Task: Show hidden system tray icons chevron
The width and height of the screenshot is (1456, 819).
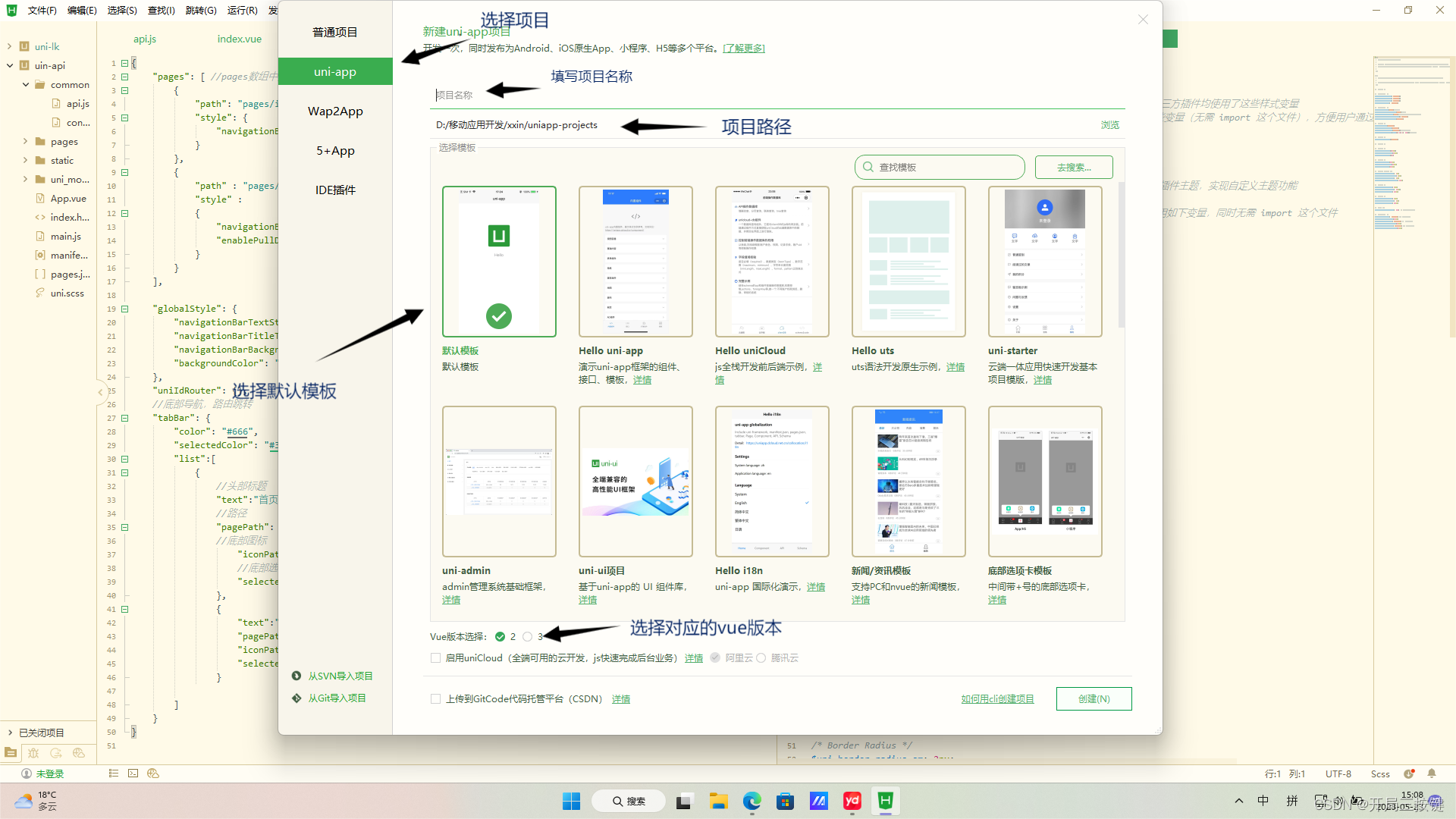Action: (1239, 801)
